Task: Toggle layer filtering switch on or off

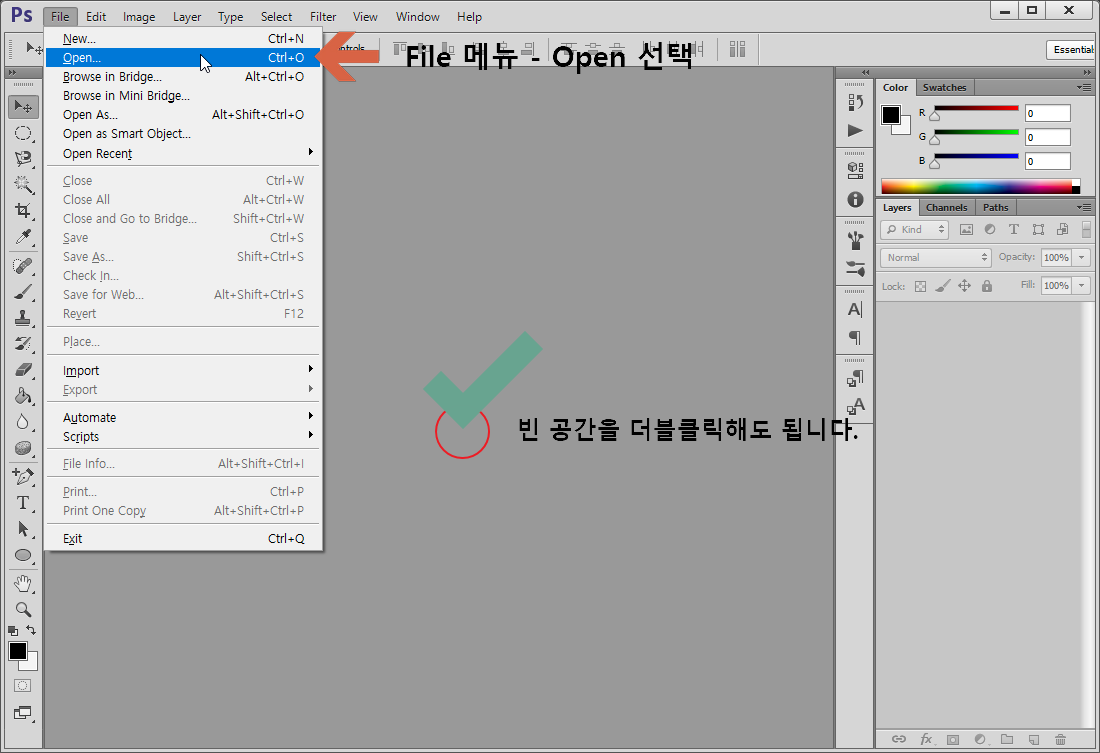Action: (1086, 229)
